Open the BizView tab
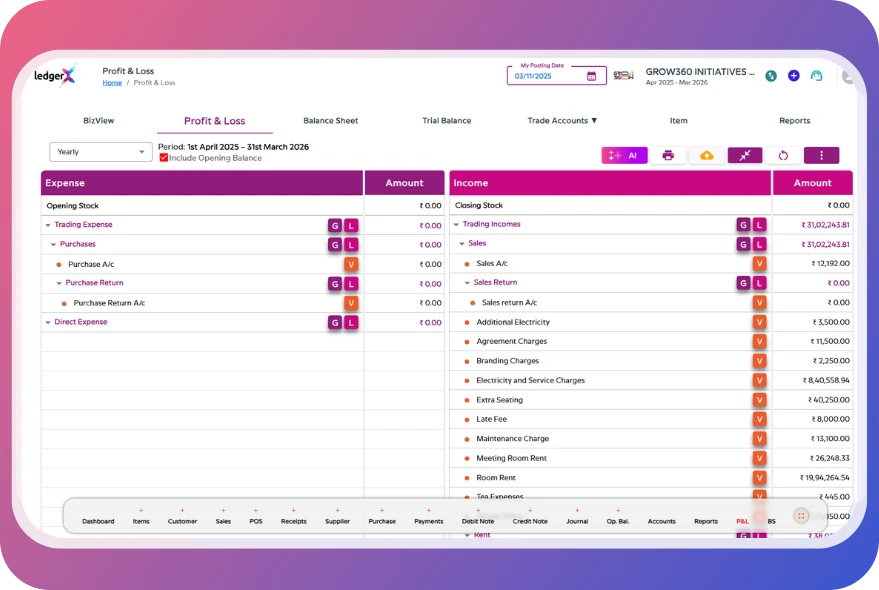This screenshot has height=590, width=879. (x=98, y=121)
